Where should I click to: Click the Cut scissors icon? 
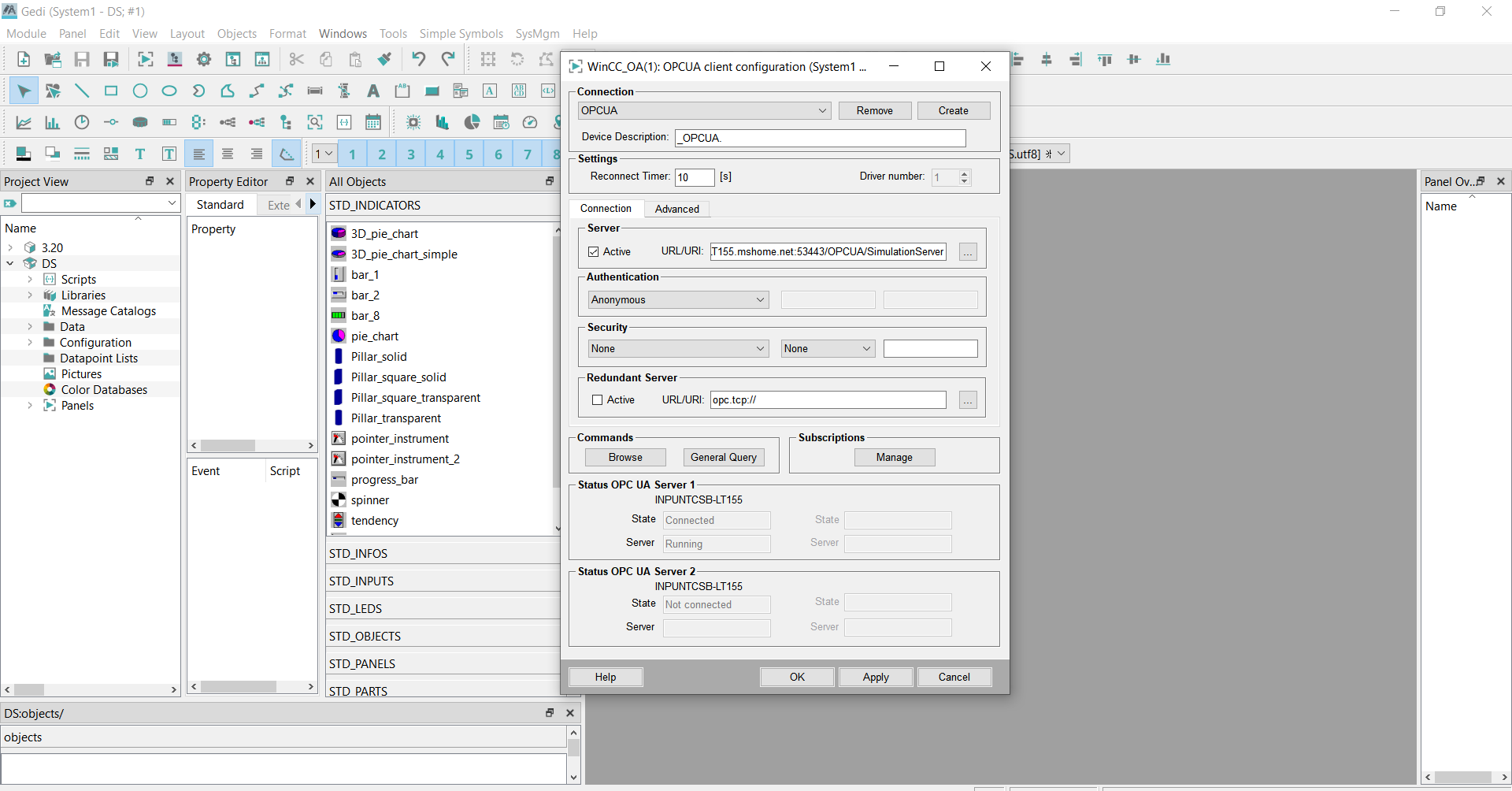click(x=296, y=59)
